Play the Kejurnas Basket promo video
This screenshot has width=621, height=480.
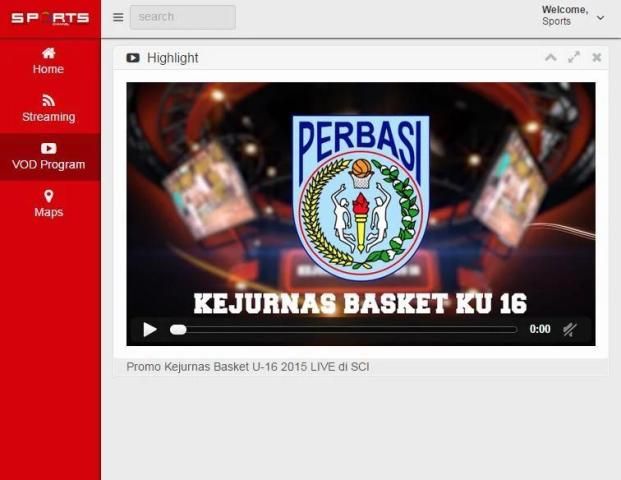click(150, 329)
